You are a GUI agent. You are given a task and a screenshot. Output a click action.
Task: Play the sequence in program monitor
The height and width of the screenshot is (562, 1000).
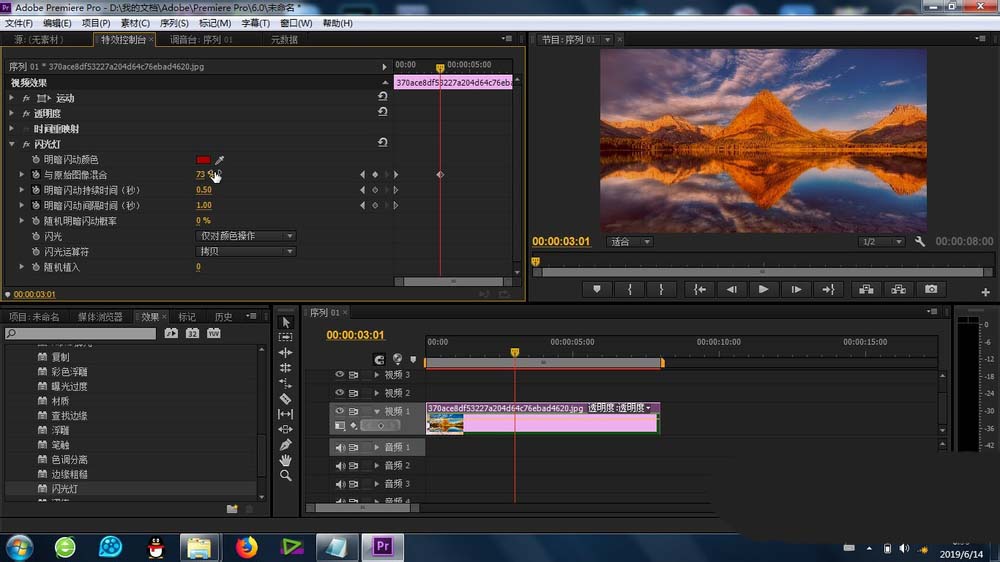[763, 289]
